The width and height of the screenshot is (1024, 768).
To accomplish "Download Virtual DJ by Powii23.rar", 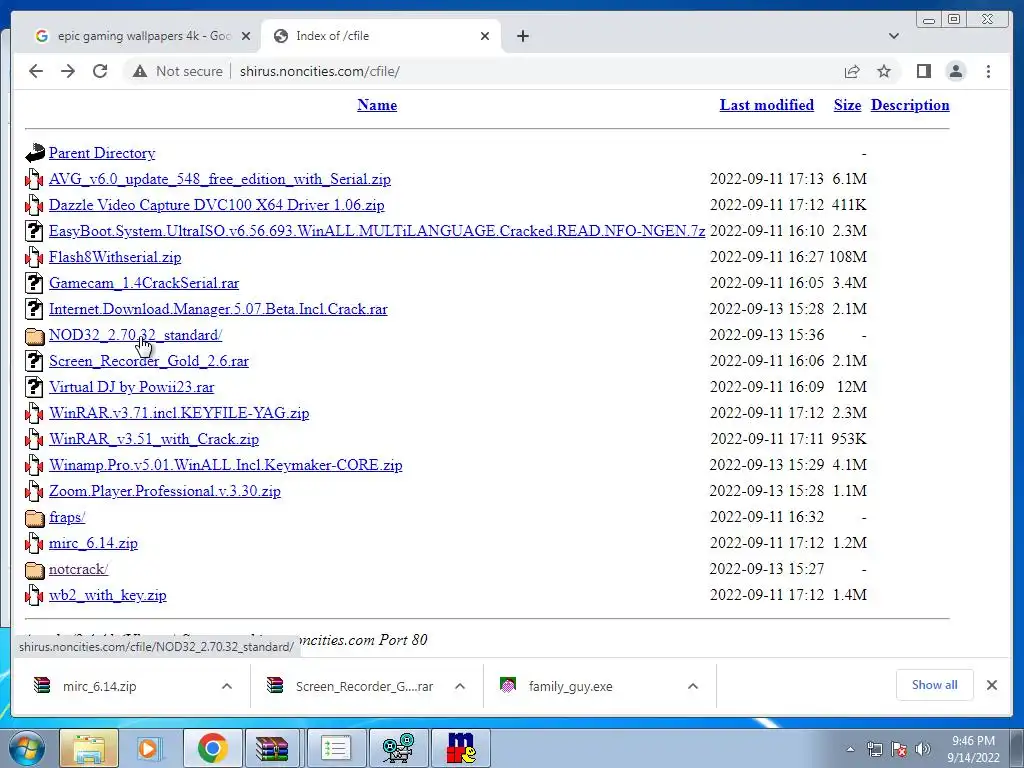I will pos(131,387).
